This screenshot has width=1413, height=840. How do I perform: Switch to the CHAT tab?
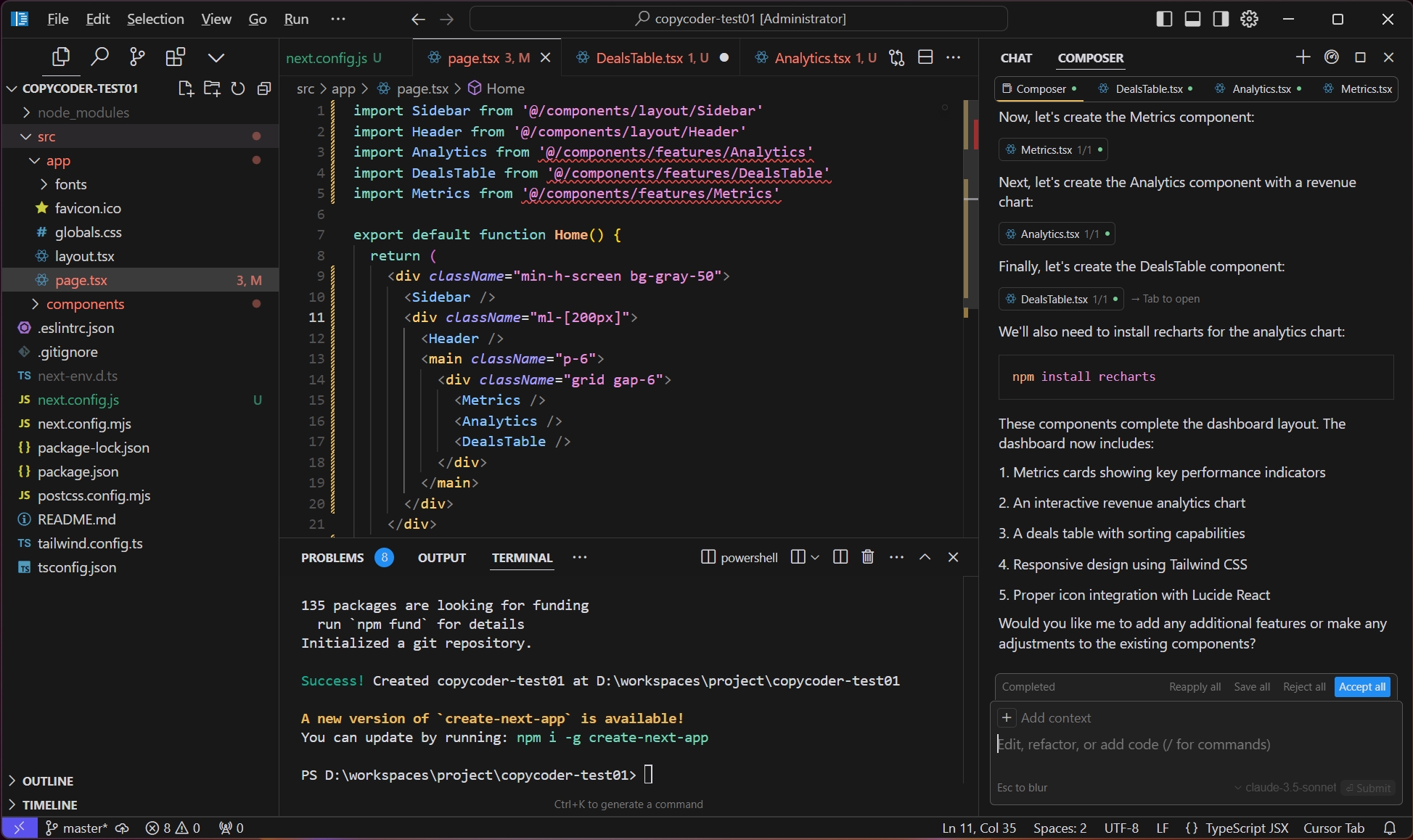click(x=1016, y=58)
